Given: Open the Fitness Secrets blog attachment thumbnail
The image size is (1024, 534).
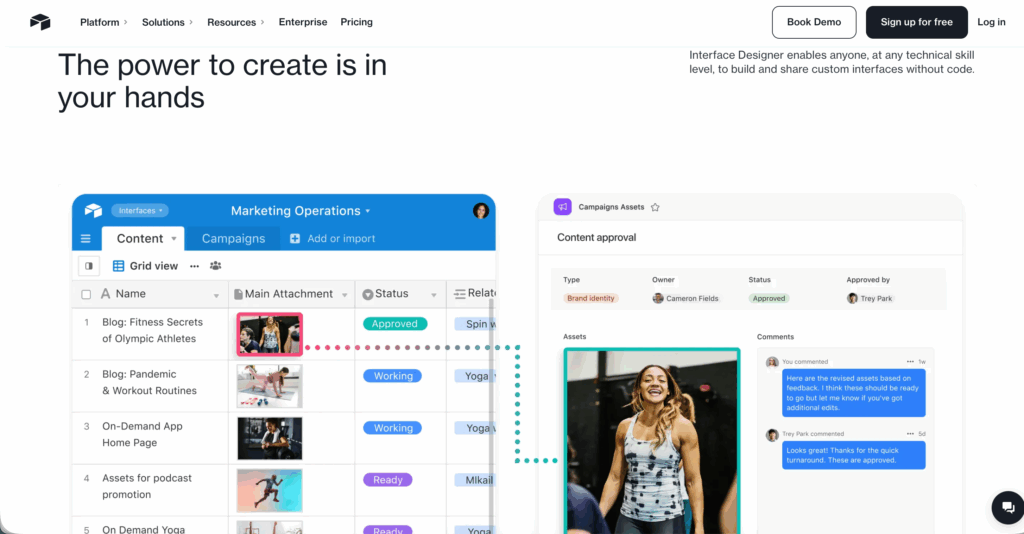Looking at the screenshot, I should pyautogui.click(x=268, y=335).
